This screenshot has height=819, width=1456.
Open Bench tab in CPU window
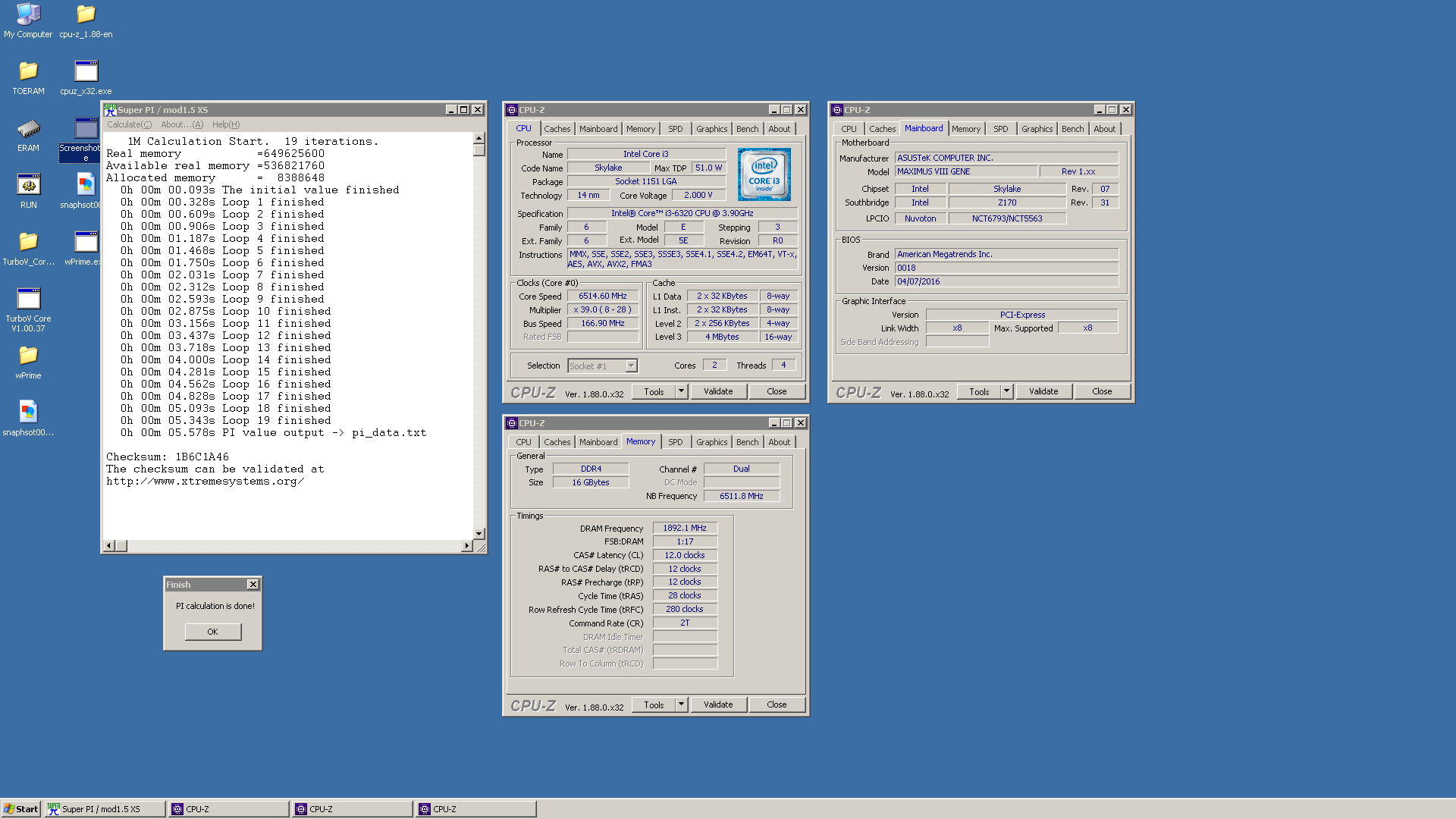(747, 129)
